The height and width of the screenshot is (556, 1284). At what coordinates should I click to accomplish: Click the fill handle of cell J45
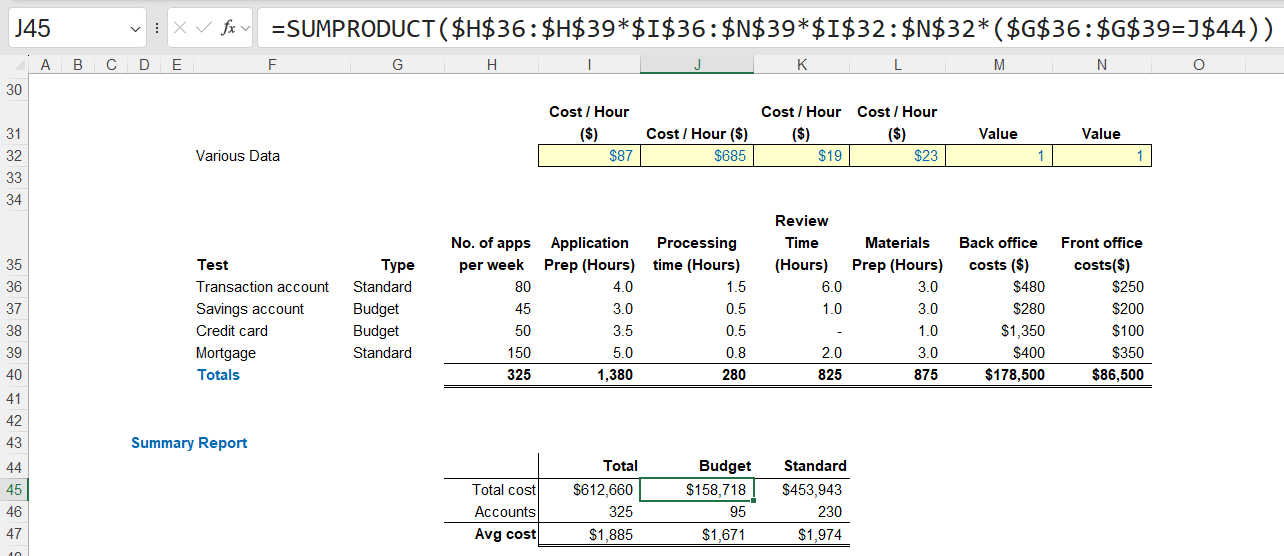coord(753,500)
